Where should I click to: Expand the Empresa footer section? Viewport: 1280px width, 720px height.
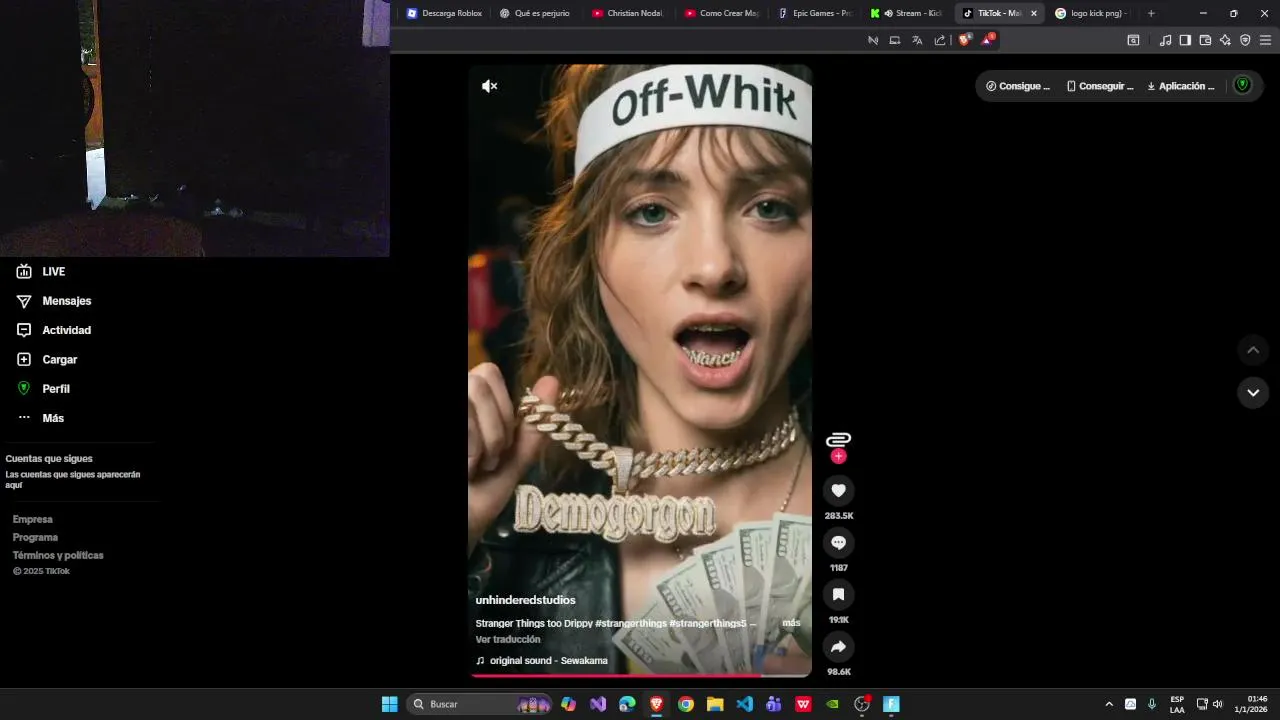[33, 519]
